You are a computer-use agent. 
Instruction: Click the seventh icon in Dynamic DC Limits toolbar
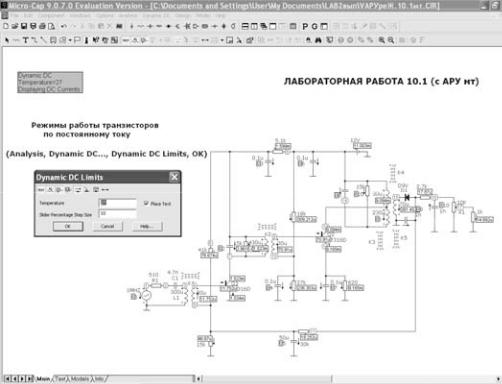[96, 190]
